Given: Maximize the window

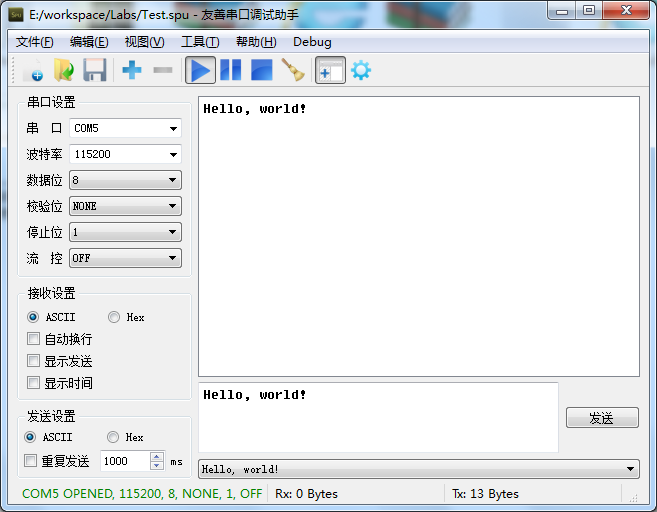Looking at the screenshot, I should pos(589,11).
